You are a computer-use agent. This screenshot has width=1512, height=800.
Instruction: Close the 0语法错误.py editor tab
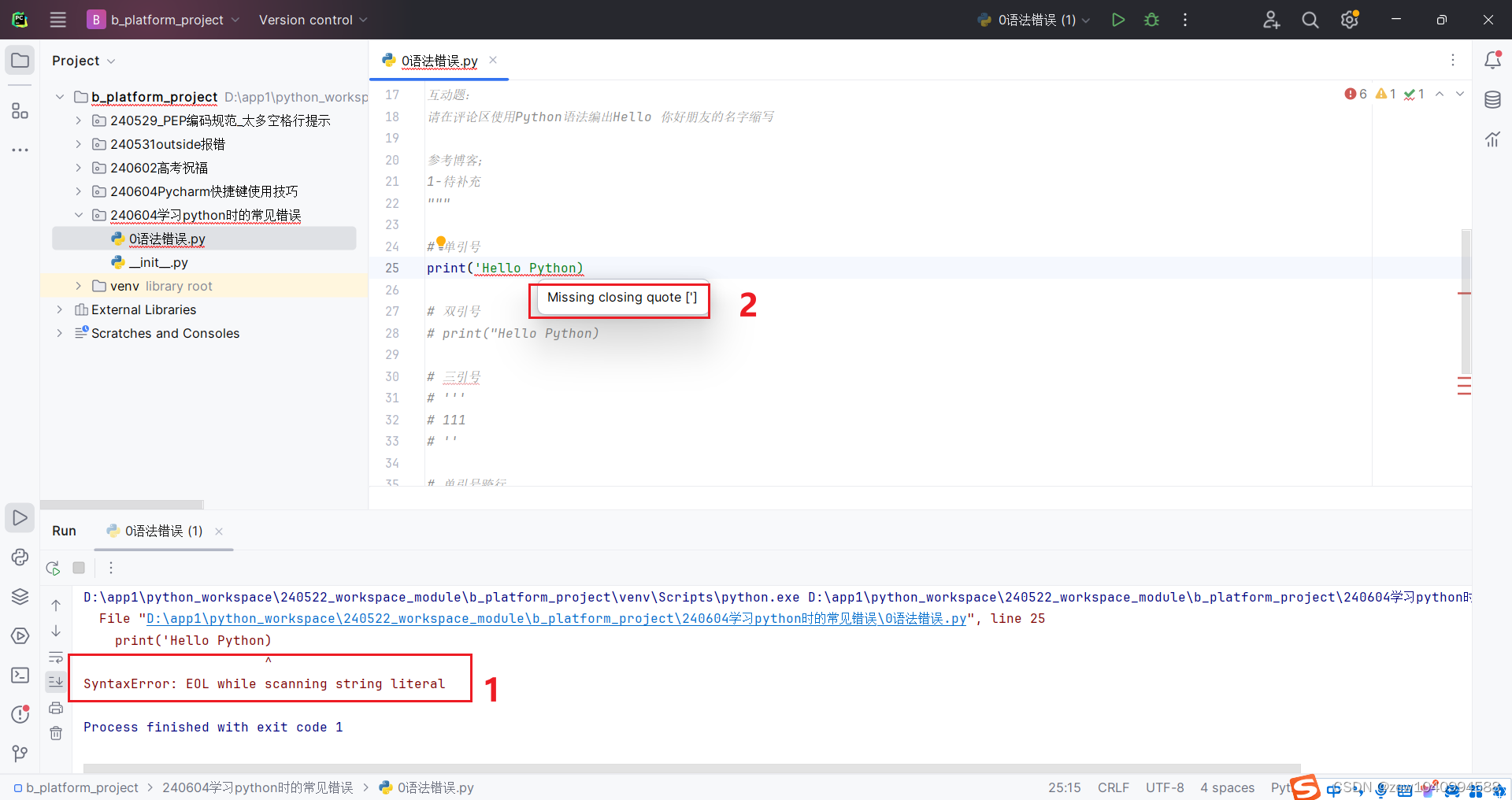click(x=493, y=60)
